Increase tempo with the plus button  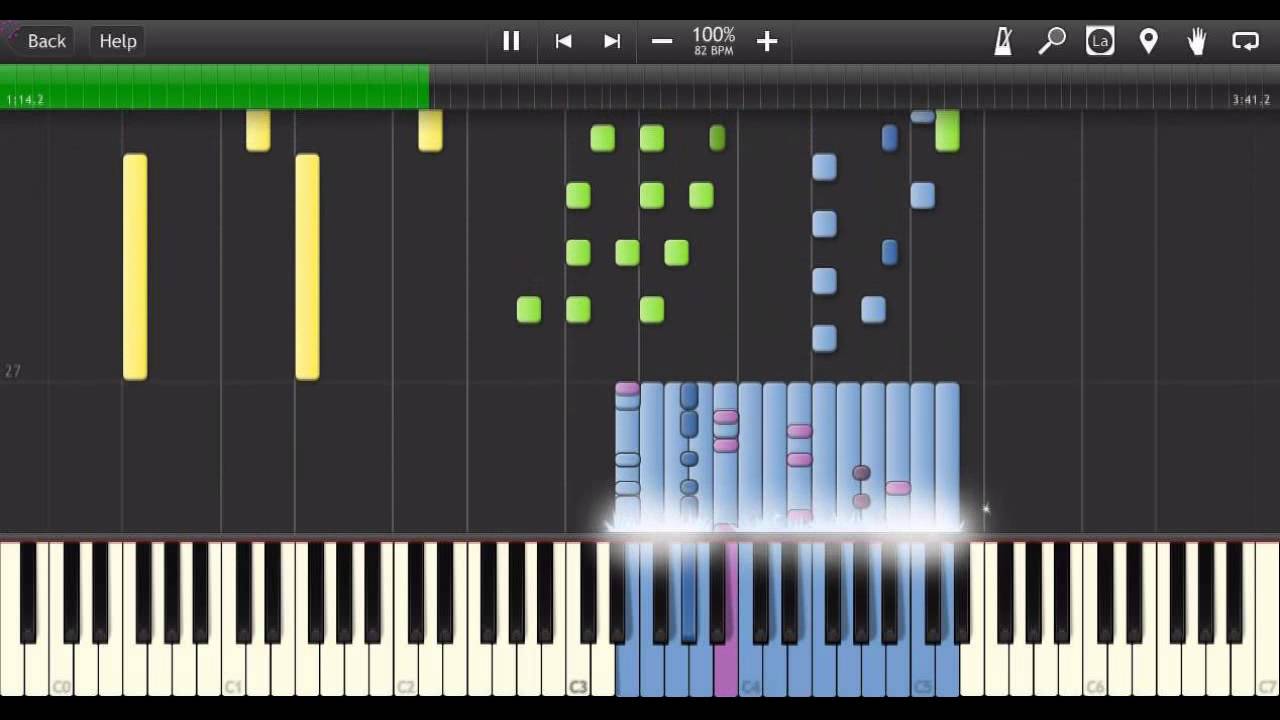(x=767, y=41)
